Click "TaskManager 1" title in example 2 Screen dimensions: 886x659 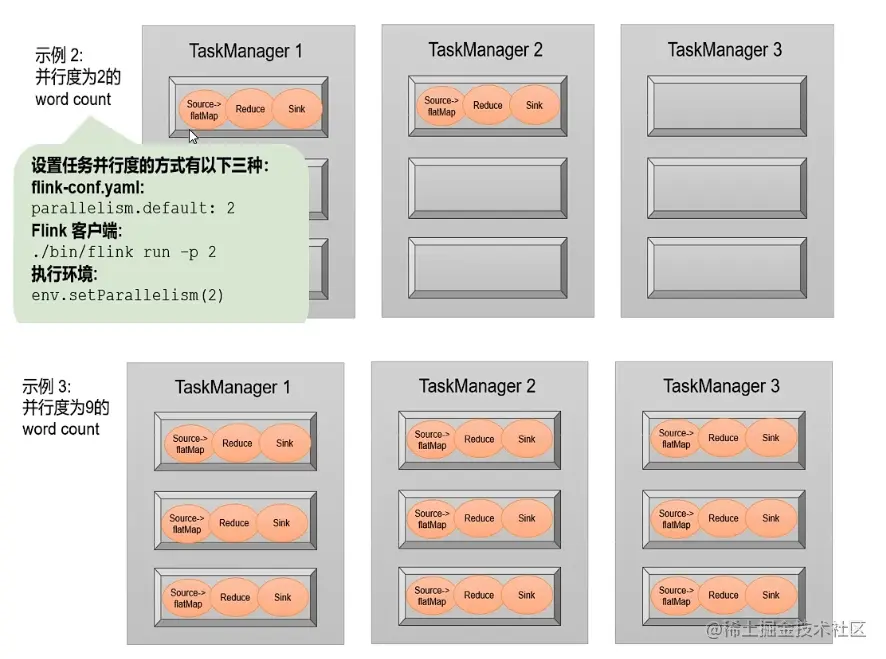(245, 51)
